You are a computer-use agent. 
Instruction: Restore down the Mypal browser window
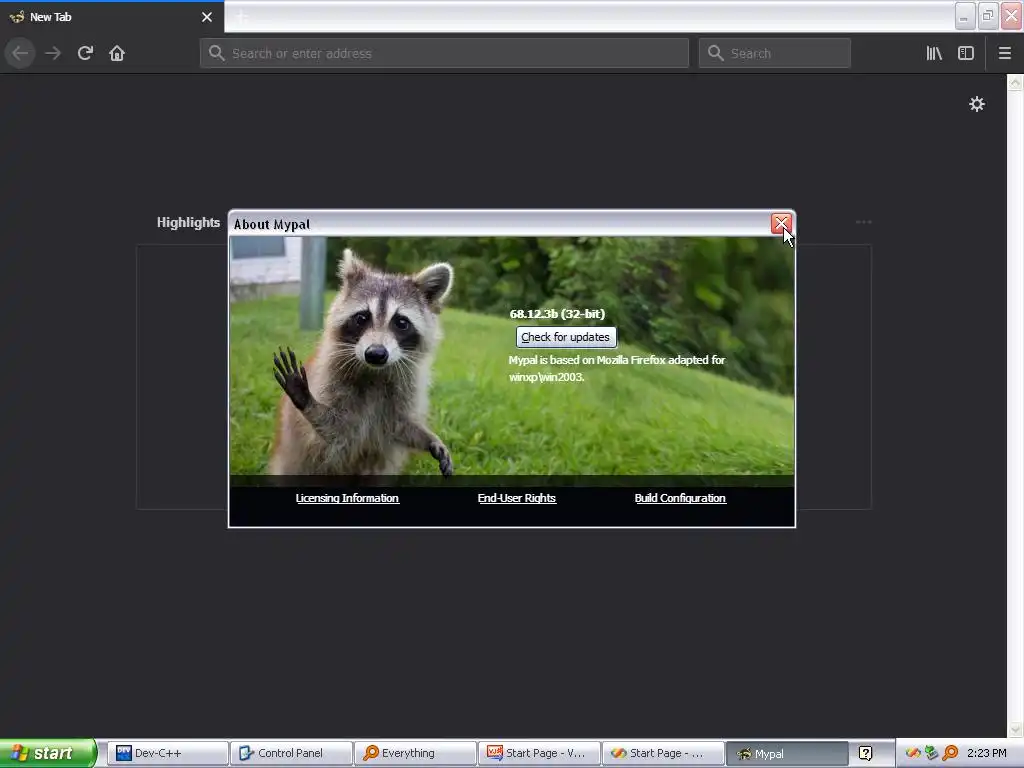[x=988, y=16]
